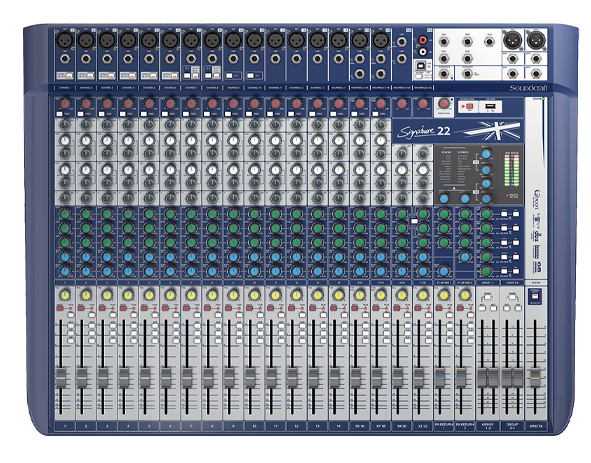Screen dimensions: 591x463
Task: Click the white RCA input jack
Action: tap(423, 51)
